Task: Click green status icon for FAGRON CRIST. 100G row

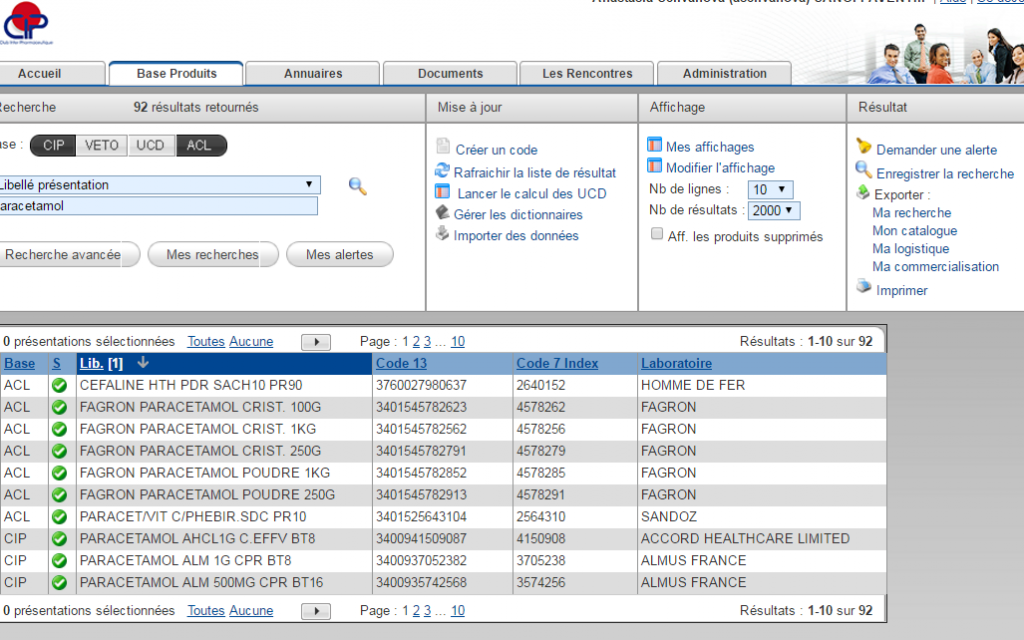Action: (x=59, y=408)
